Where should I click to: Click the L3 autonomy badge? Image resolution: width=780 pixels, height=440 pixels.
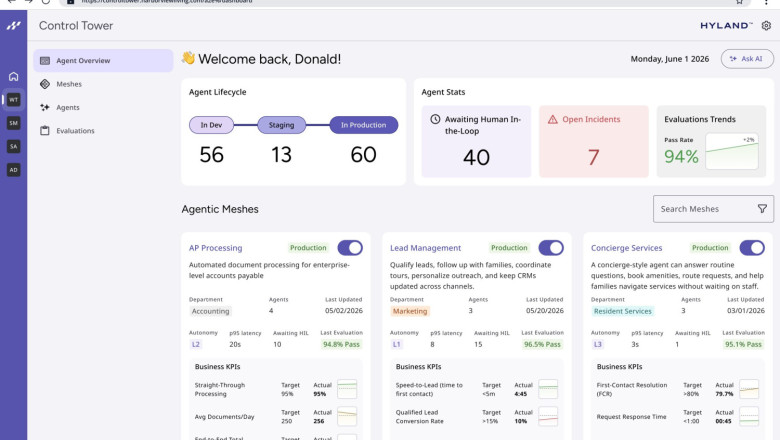597,344
